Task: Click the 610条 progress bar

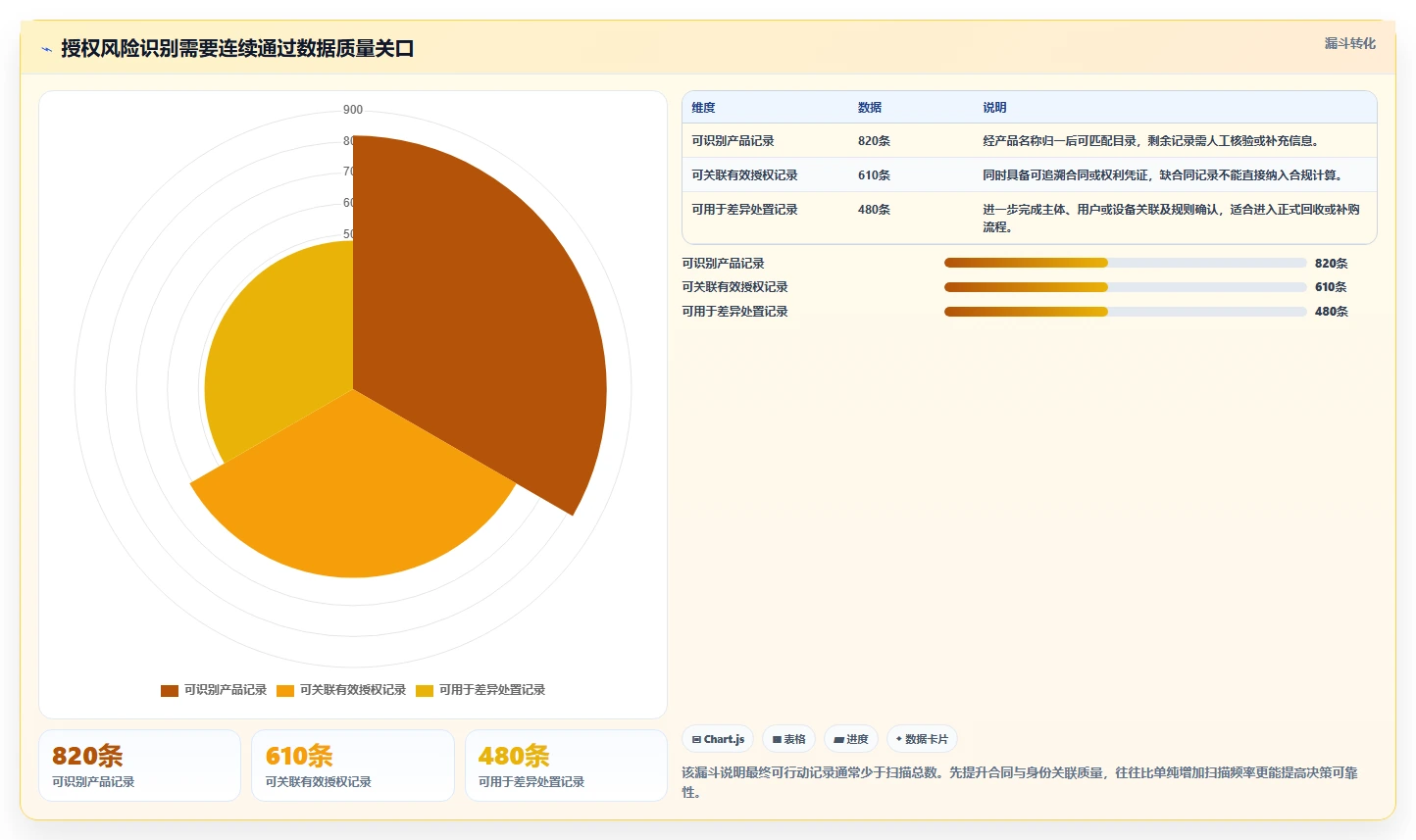Action: coord(1126,287)
